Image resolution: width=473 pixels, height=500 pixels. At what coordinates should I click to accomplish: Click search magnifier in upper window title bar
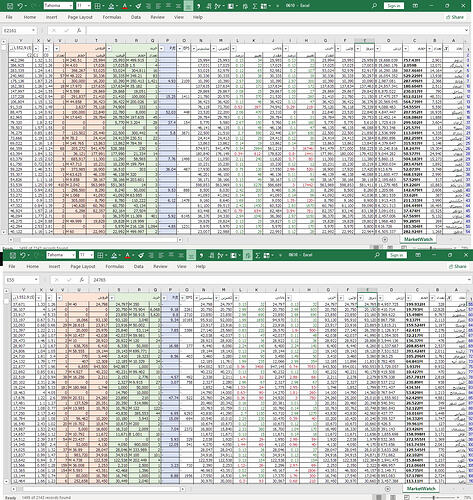coord(374,6)
